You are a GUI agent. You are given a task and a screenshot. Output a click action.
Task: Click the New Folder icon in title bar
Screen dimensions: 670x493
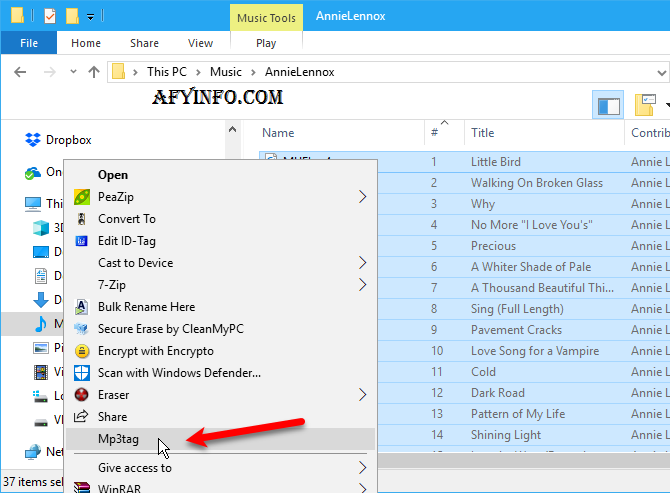(x=72, y=16)
